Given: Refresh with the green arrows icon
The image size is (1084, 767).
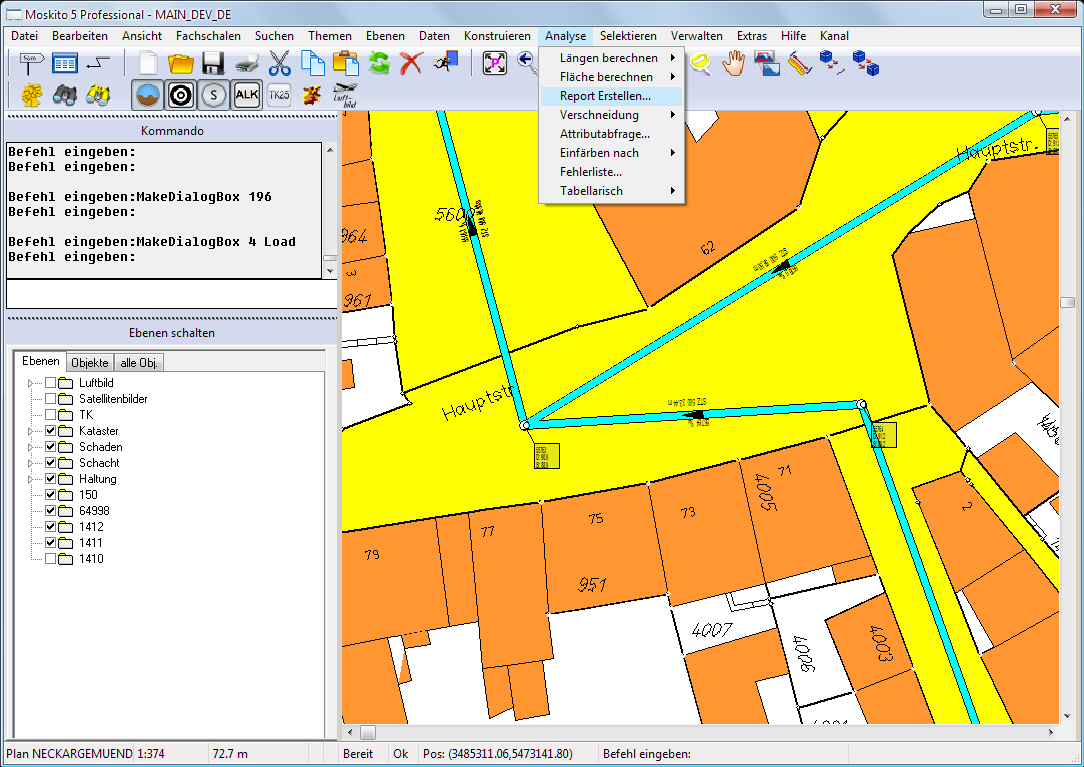Looking at the screenshot, I should click(379, 63).
